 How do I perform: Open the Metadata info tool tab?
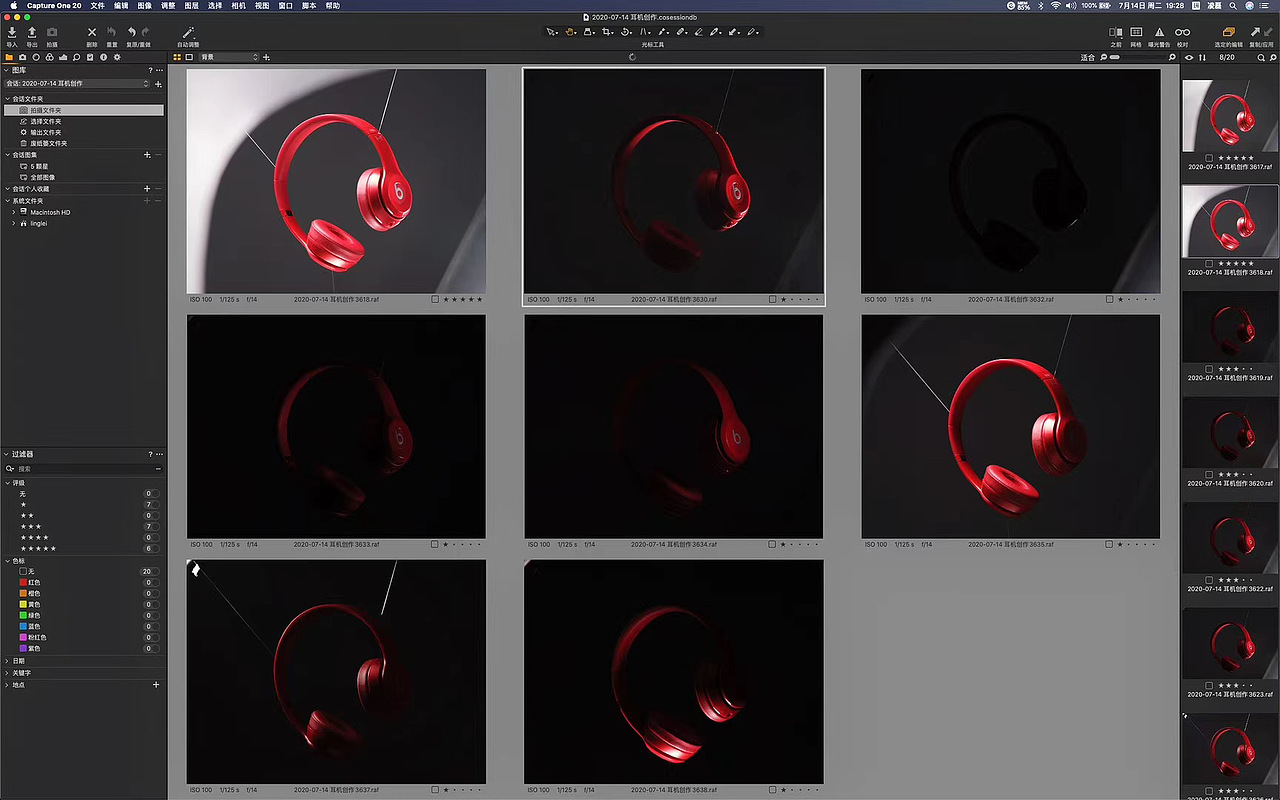(x=103, y=57)
